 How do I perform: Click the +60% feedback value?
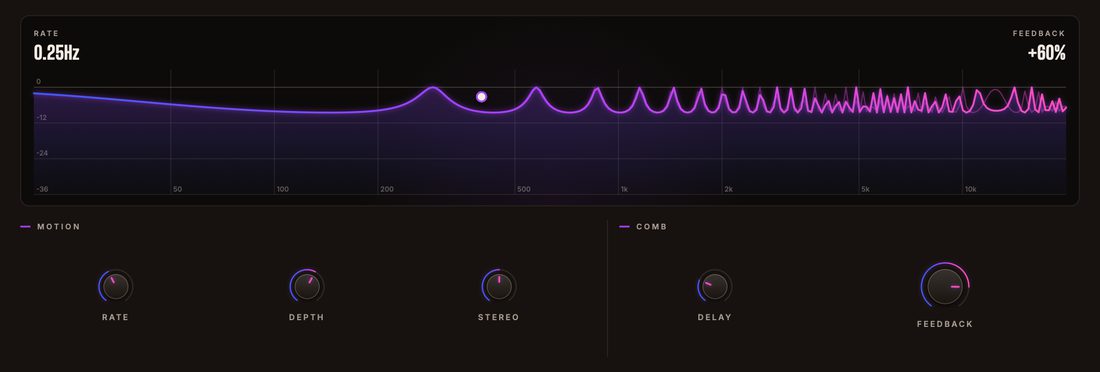[x=1047, y=53]
